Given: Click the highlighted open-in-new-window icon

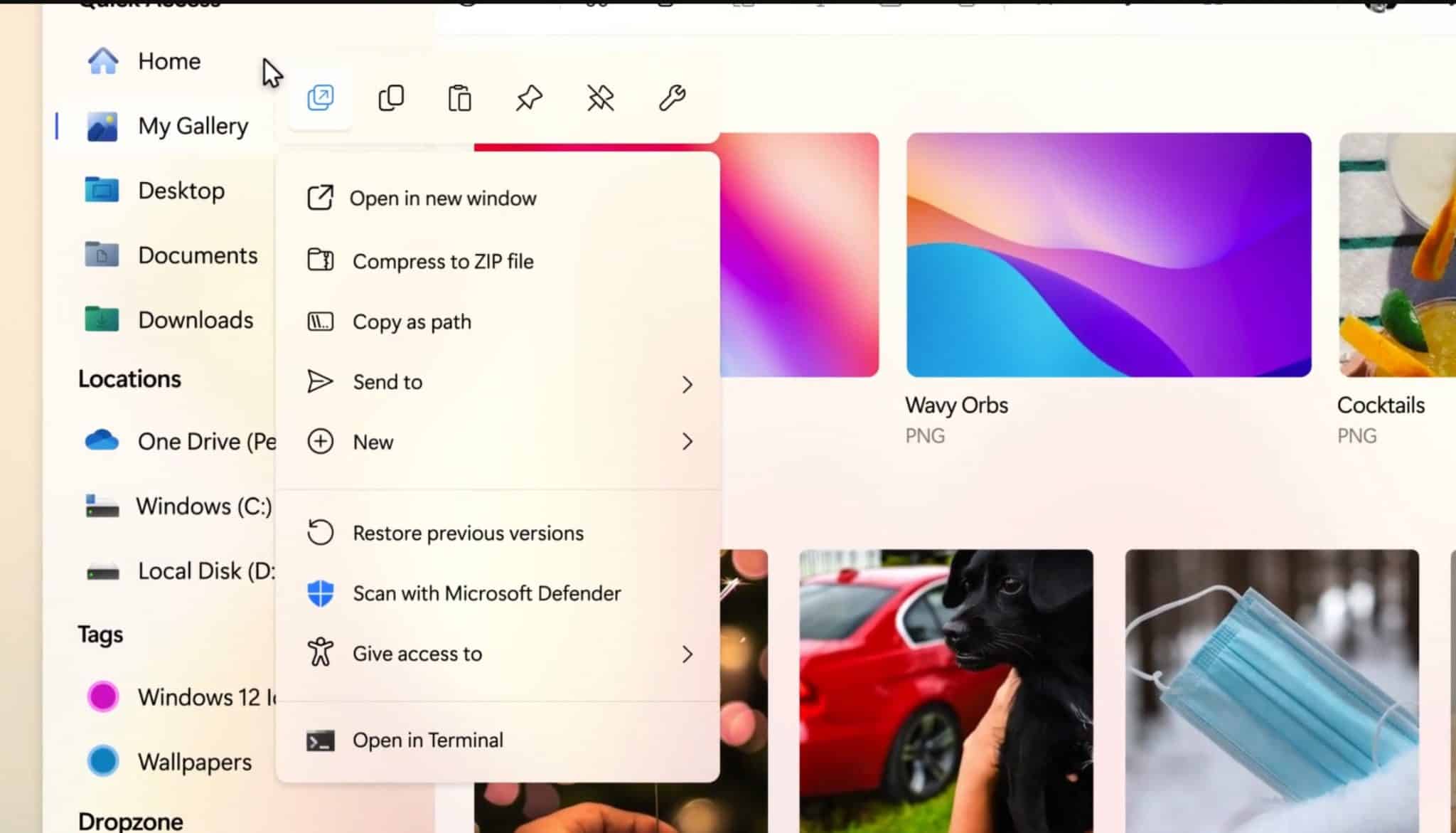Looking at the screenshot, I should click(320, 98).
